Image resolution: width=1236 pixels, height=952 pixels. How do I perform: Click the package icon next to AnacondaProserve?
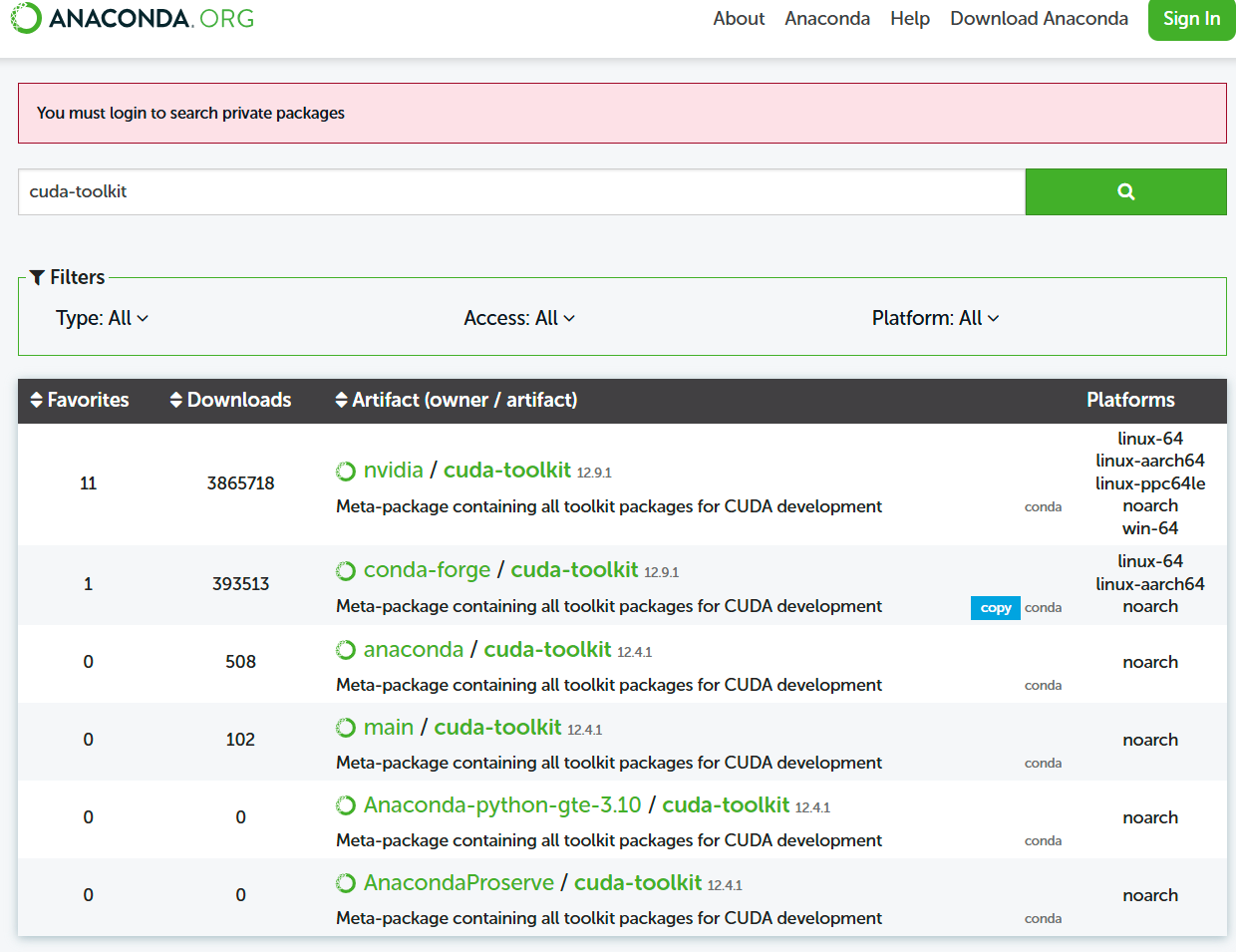(x=346, y=883)
